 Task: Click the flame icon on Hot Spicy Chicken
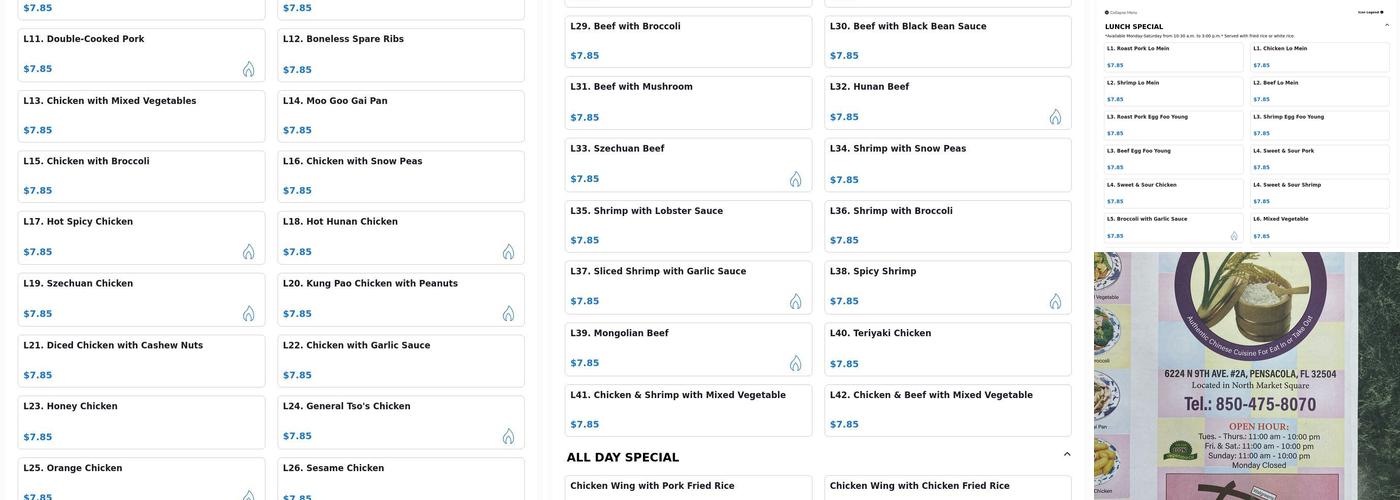click(x=248, y=252)
